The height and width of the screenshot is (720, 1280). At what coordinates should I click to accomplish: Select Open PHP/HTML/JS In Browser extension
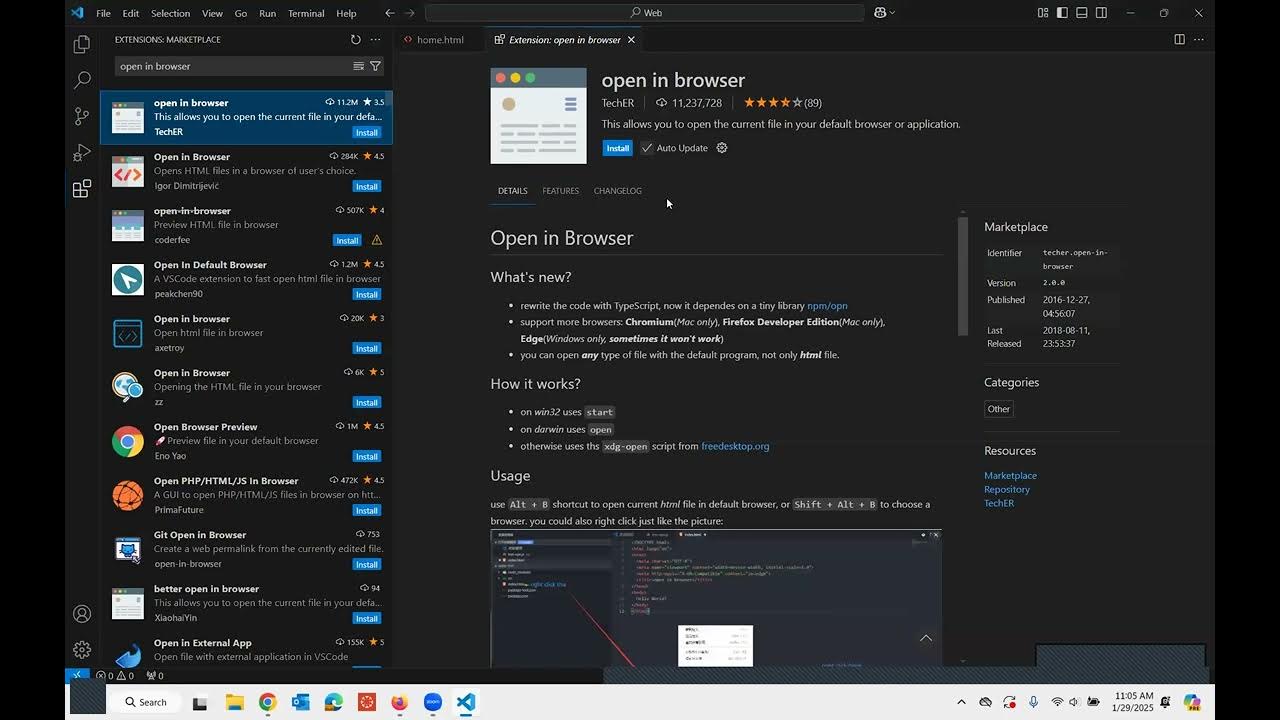click(246, 496)
